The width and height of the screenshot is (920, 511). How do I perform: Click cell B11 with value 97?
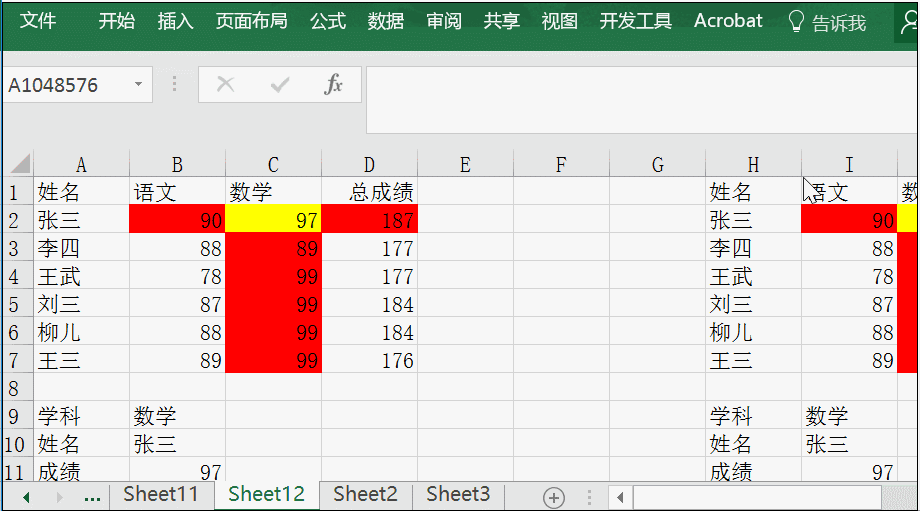point(177,471)
